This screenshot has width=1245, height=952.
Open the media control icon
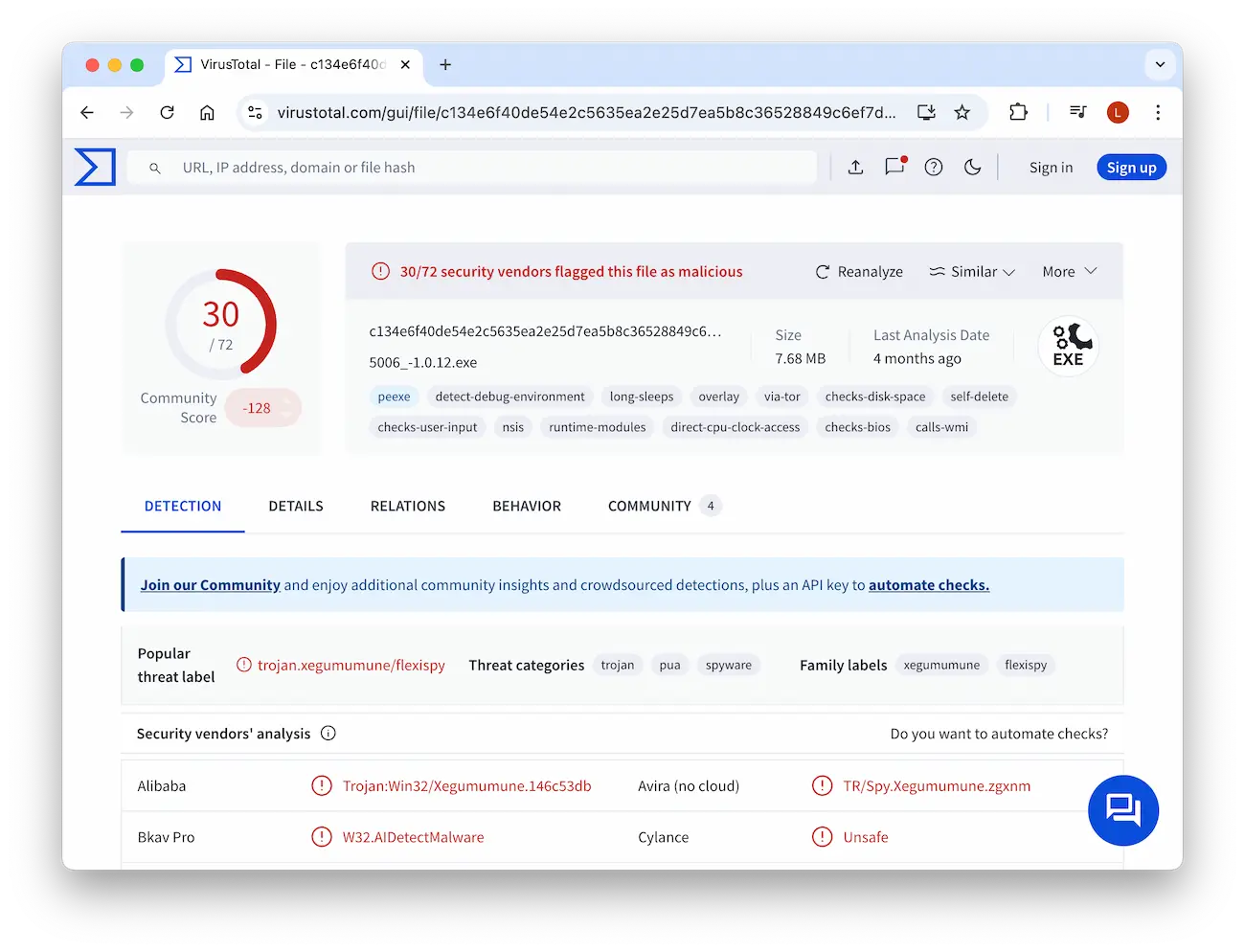[1077, 112]
